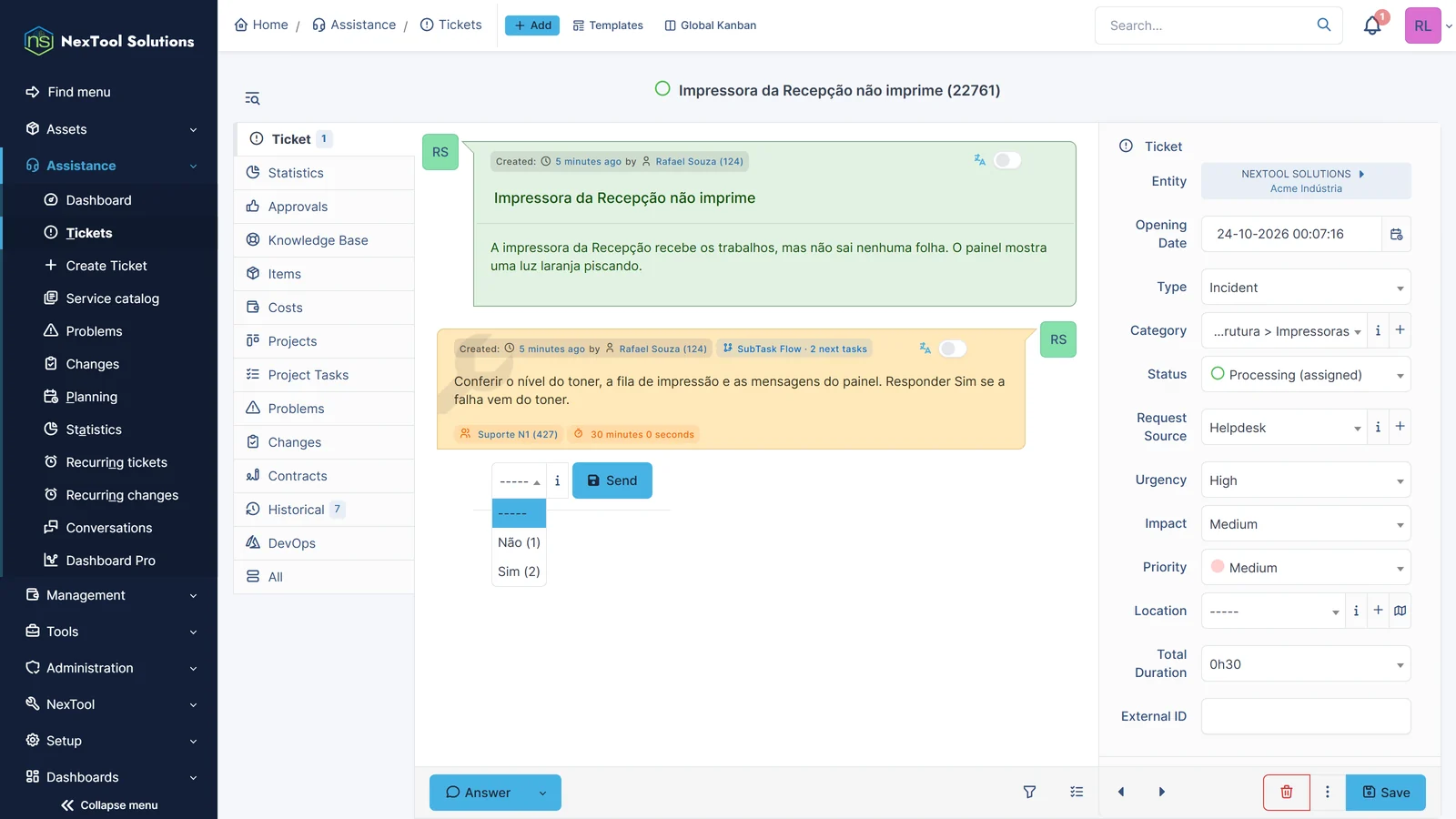Select 'Não (1)' in the answer list
The width and height of the screenshot is (1456, 819).
pos(519,542)
